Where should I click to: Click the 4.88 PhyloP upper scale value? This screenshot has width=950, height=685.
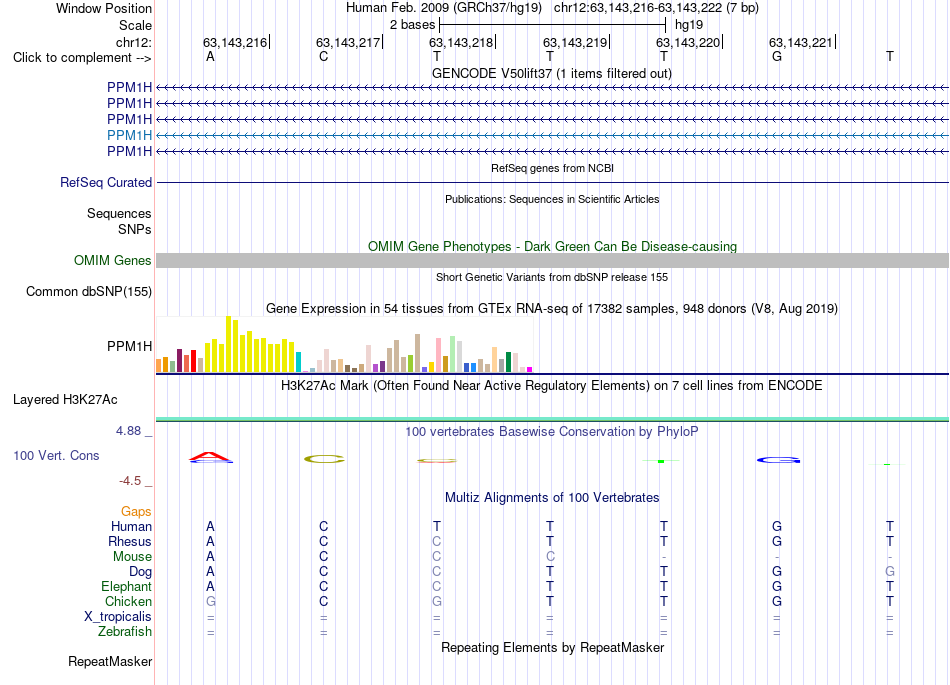pos(128,431)
